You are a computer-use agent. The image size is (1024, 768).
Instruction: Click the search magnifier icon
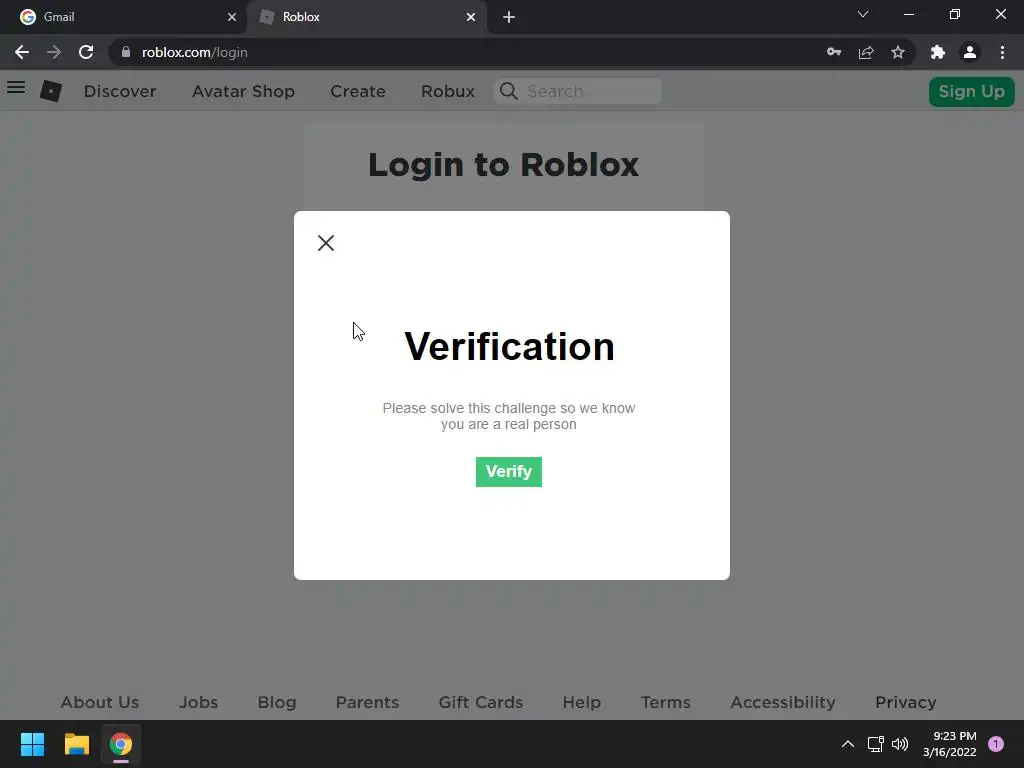point(509,91)
